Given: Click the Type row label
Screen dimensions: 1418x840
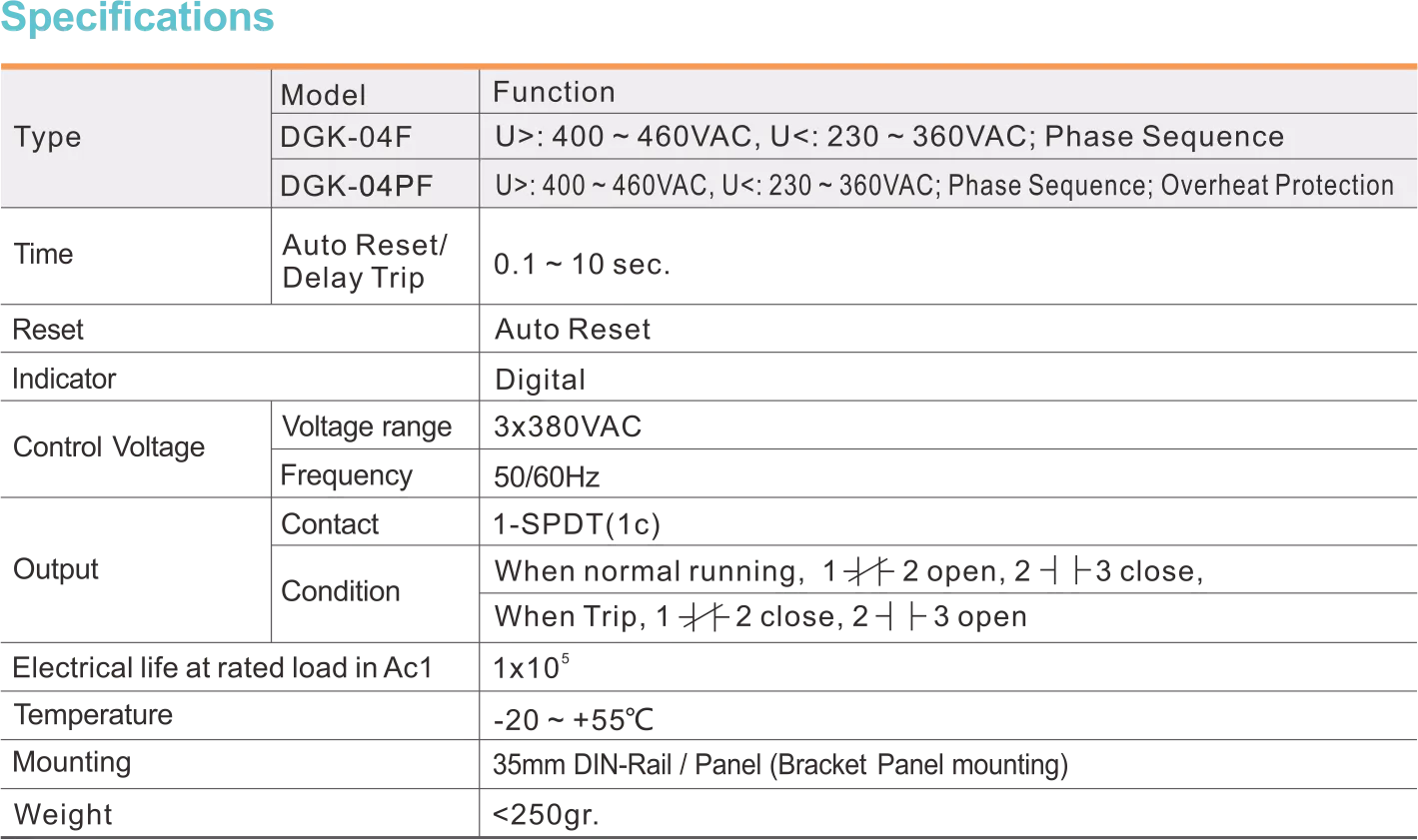Looking at the screenshot, I should tap(47, 137).
